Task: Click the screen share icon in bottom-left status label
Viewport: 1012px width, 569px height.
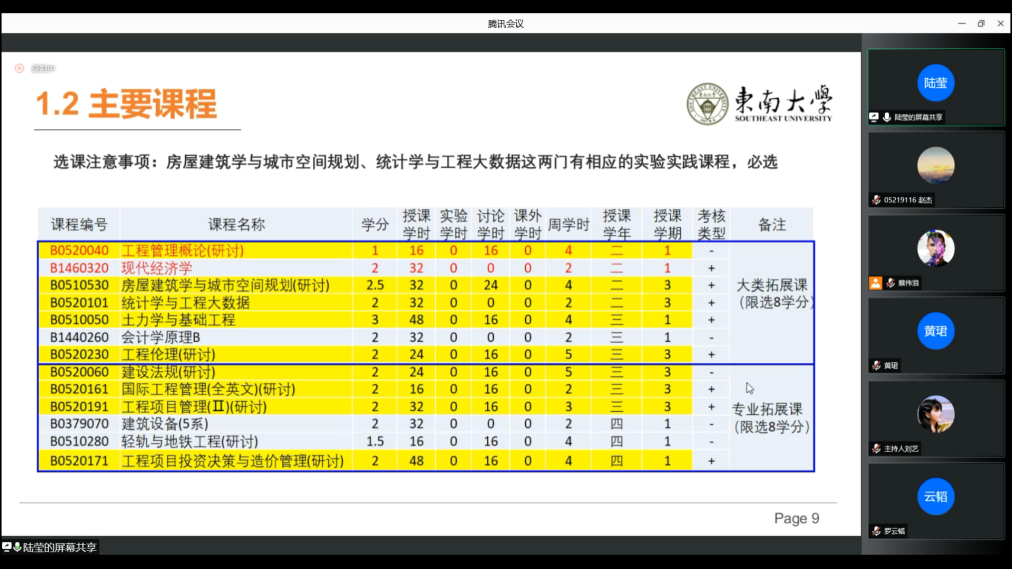Action: pos(6,547)
